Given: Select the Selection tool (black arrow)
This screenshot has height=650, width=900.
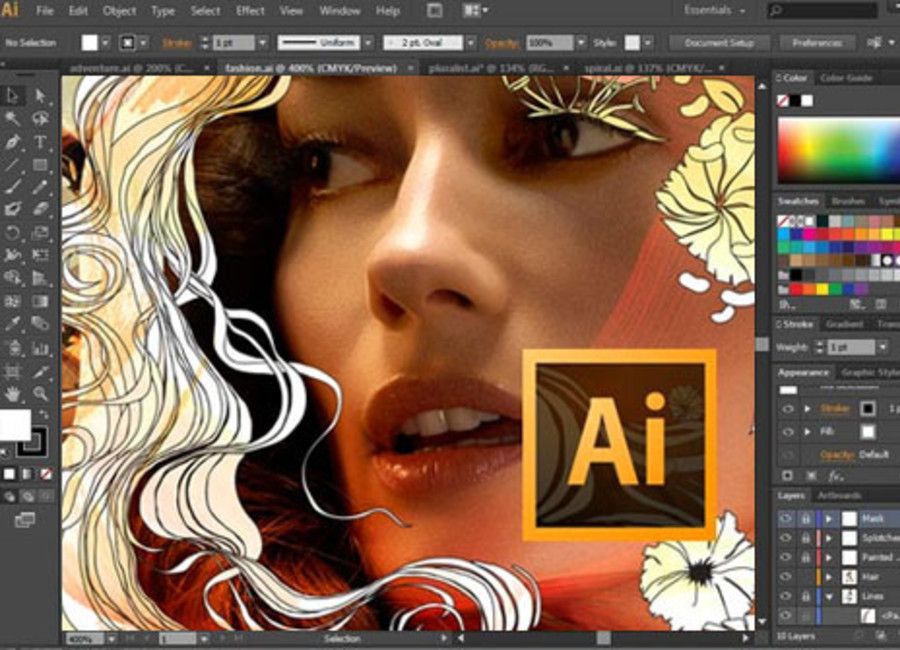Looking at the screenshot, I should tap(13, 95).
